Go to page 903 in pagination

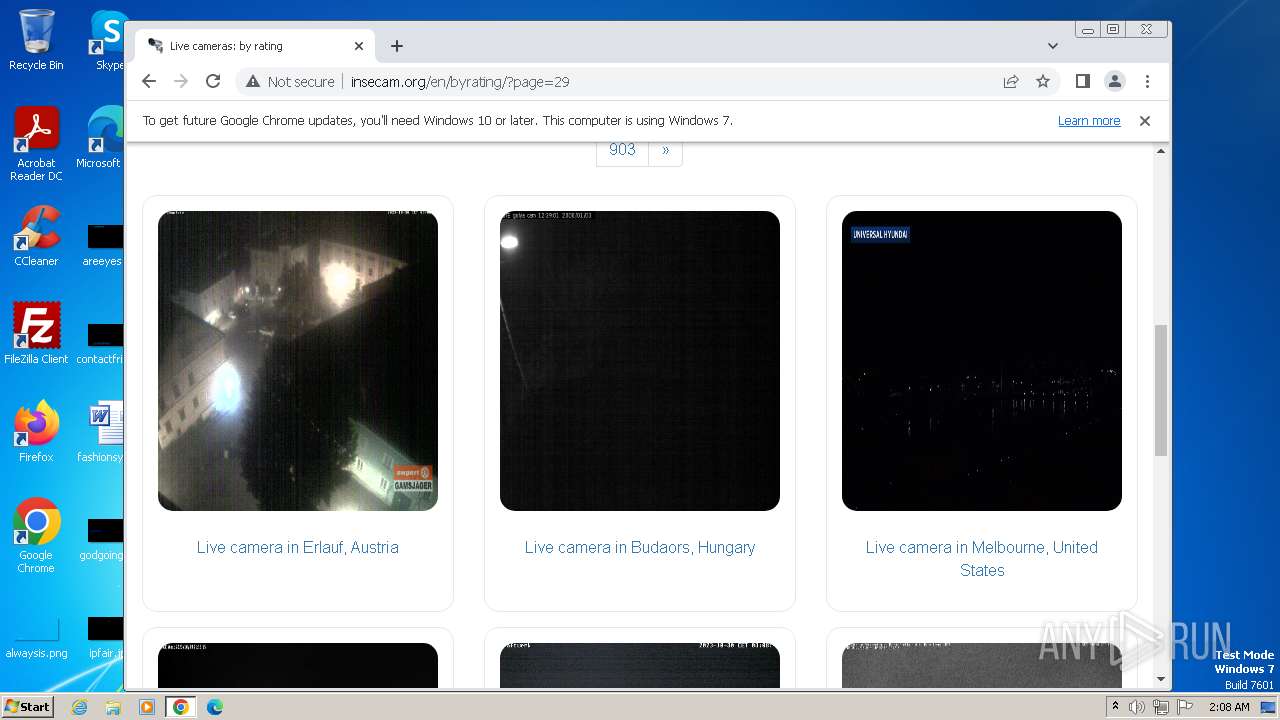(622, 150)
